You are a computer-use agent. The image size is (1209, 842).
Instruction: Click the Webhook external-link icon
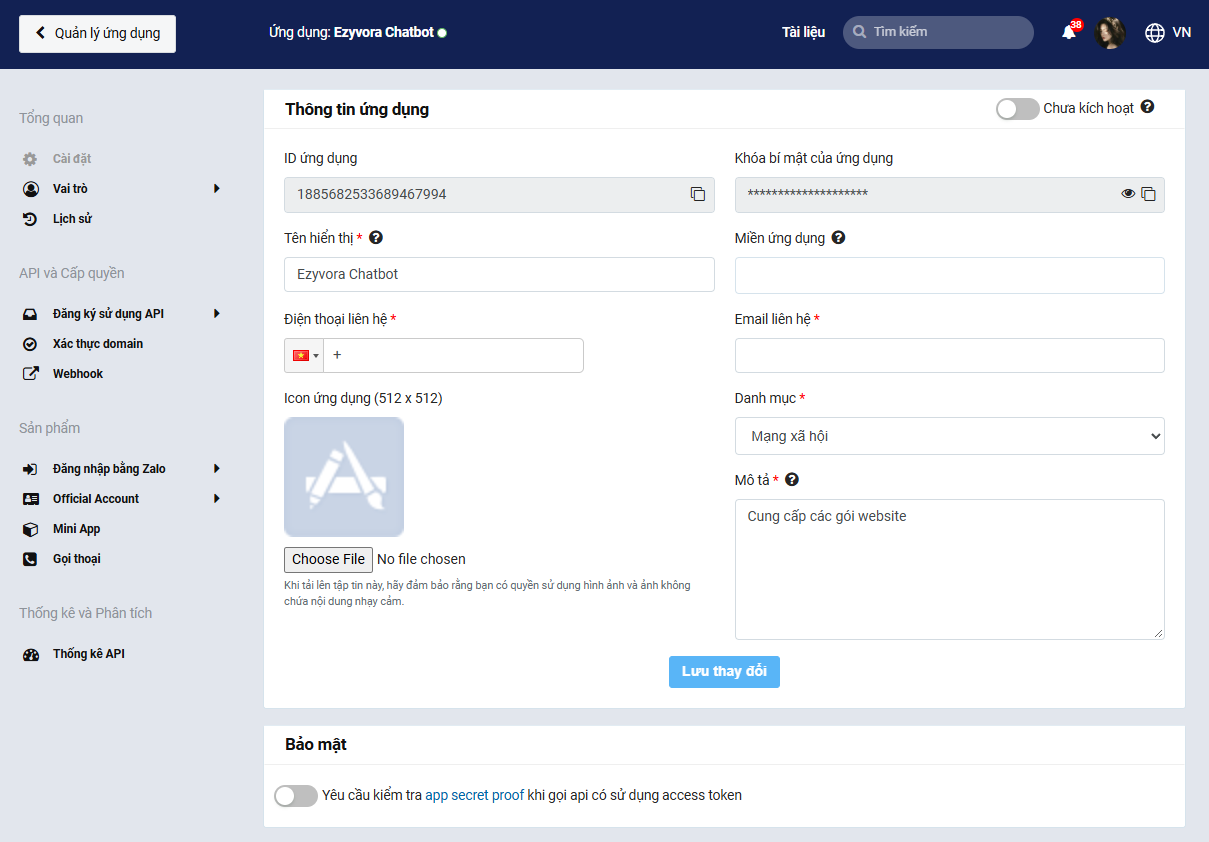(x=31, y=374)
